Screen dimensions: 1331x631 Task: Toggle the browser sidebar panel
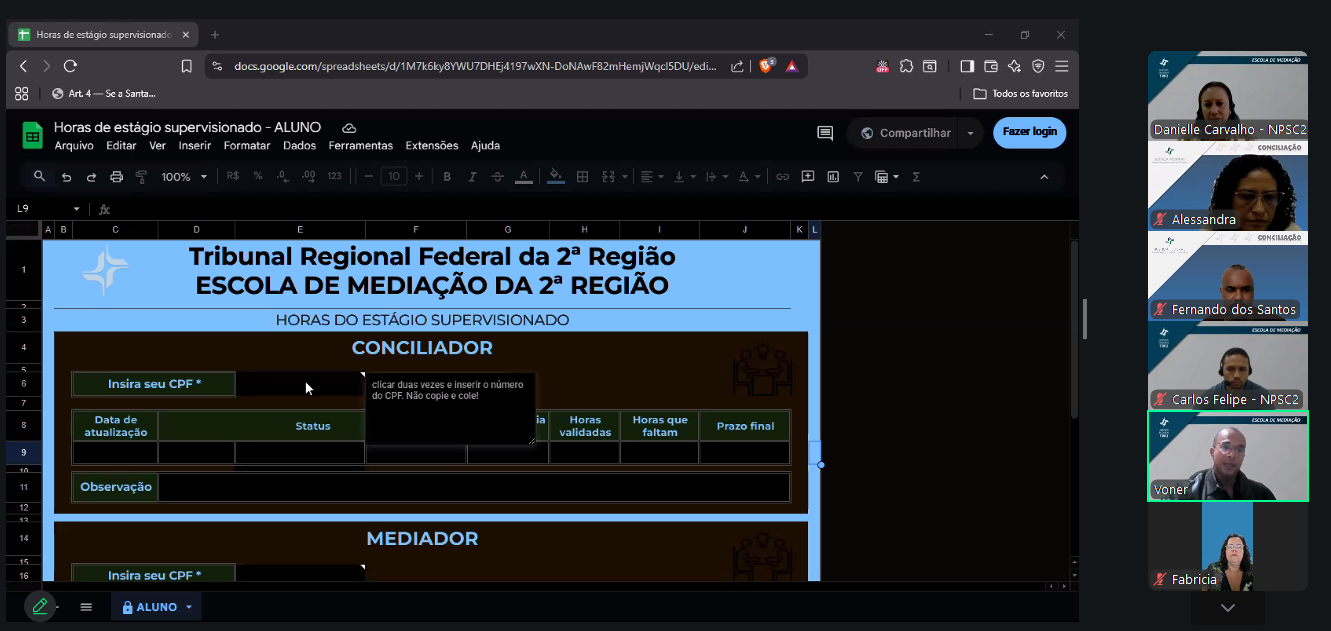click(x=967, y=66)
